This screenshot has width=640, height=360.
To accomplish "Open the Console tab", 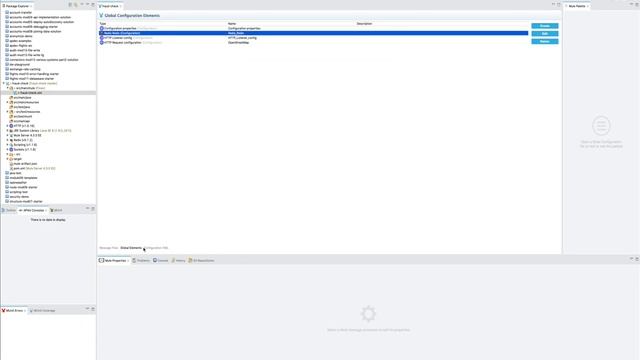I will (161, 260).
